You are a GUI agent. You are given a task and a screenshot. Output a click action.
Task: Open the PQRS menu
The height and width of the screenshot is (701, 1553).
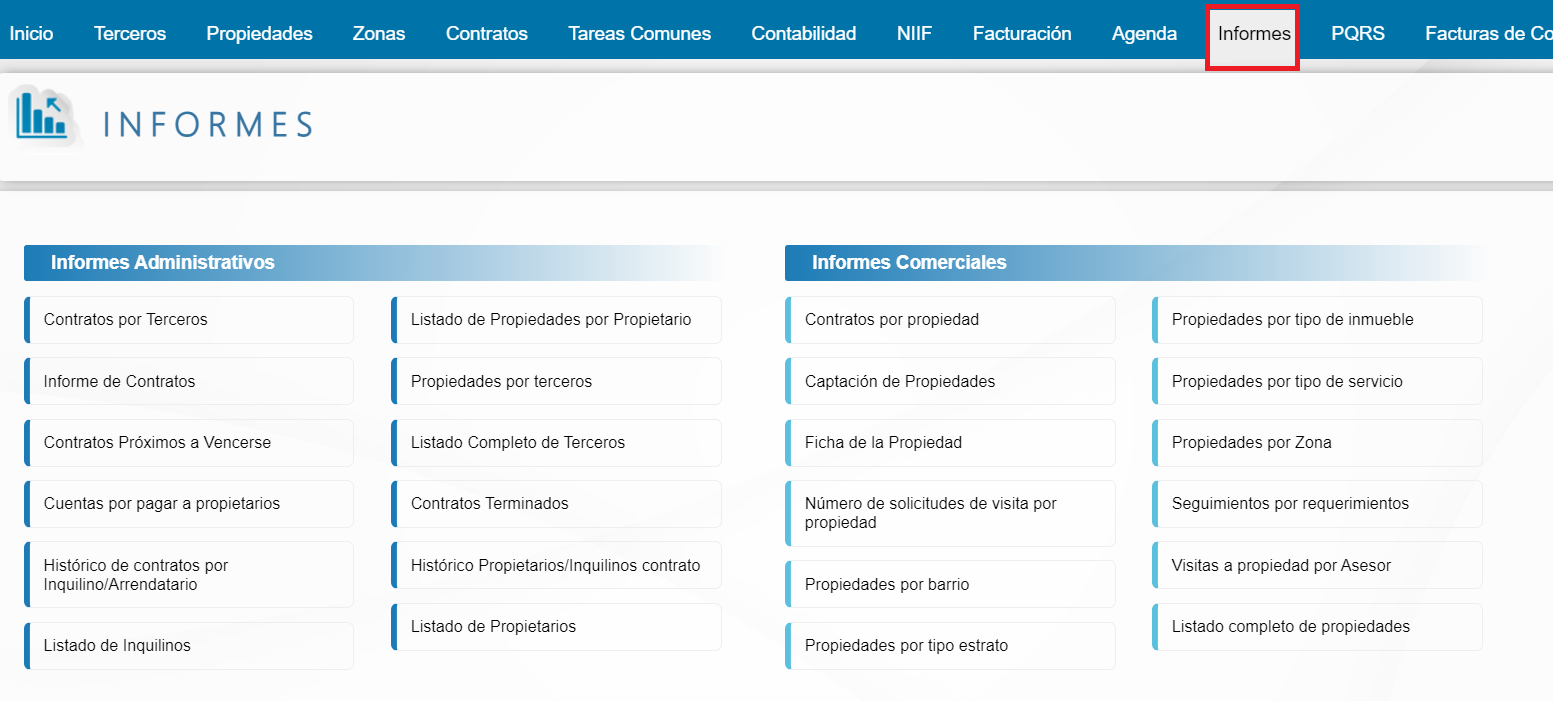(1358, 34)
